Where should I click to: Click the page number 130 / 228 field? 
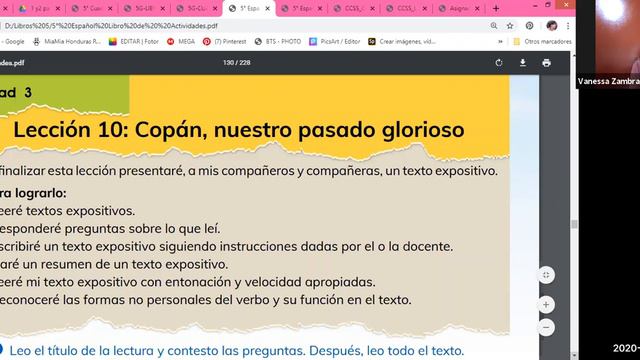237,63
